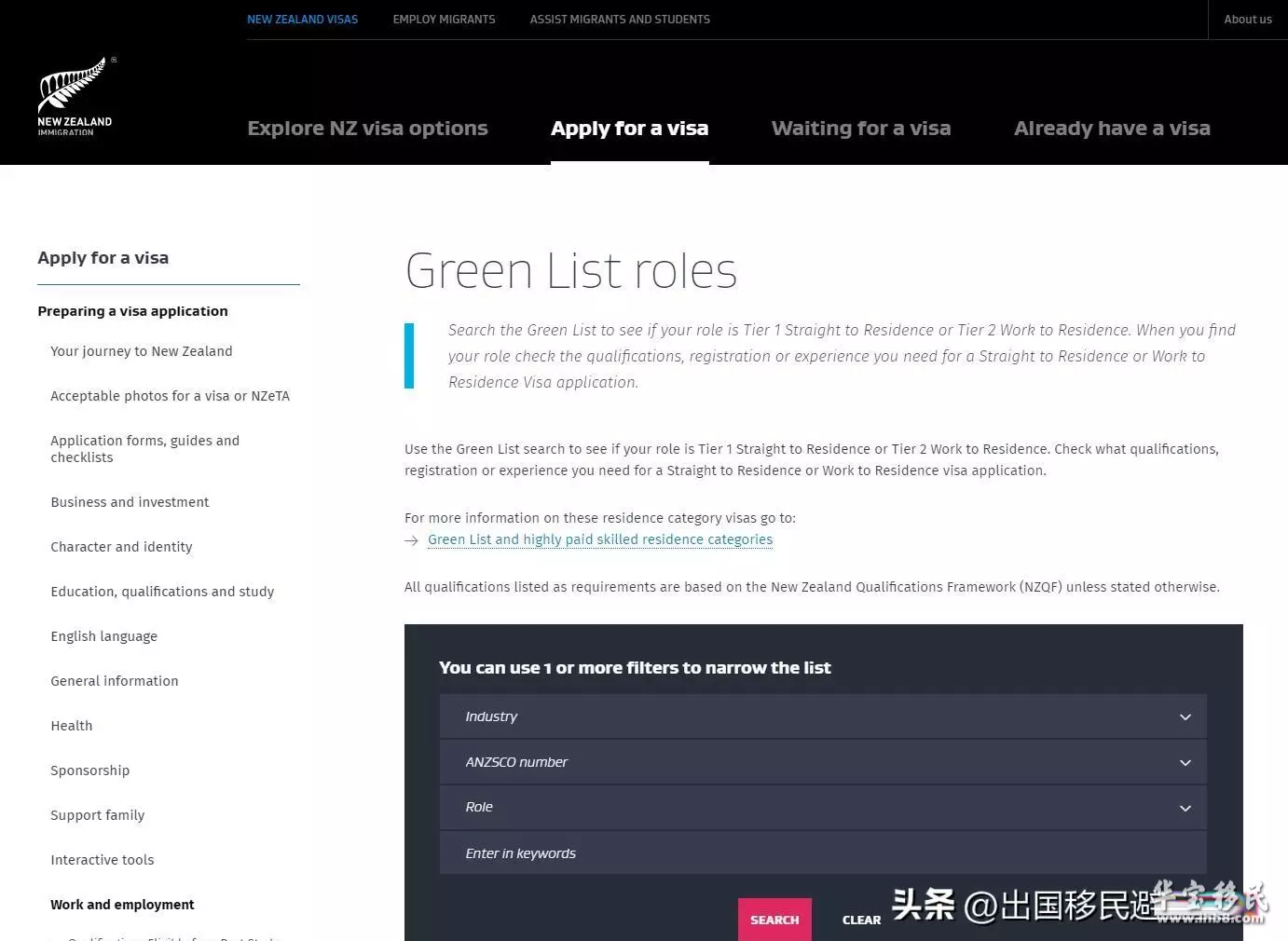
Task: Open the Apply for a visa sidebar heading
Action: click(x=103, y=258)
